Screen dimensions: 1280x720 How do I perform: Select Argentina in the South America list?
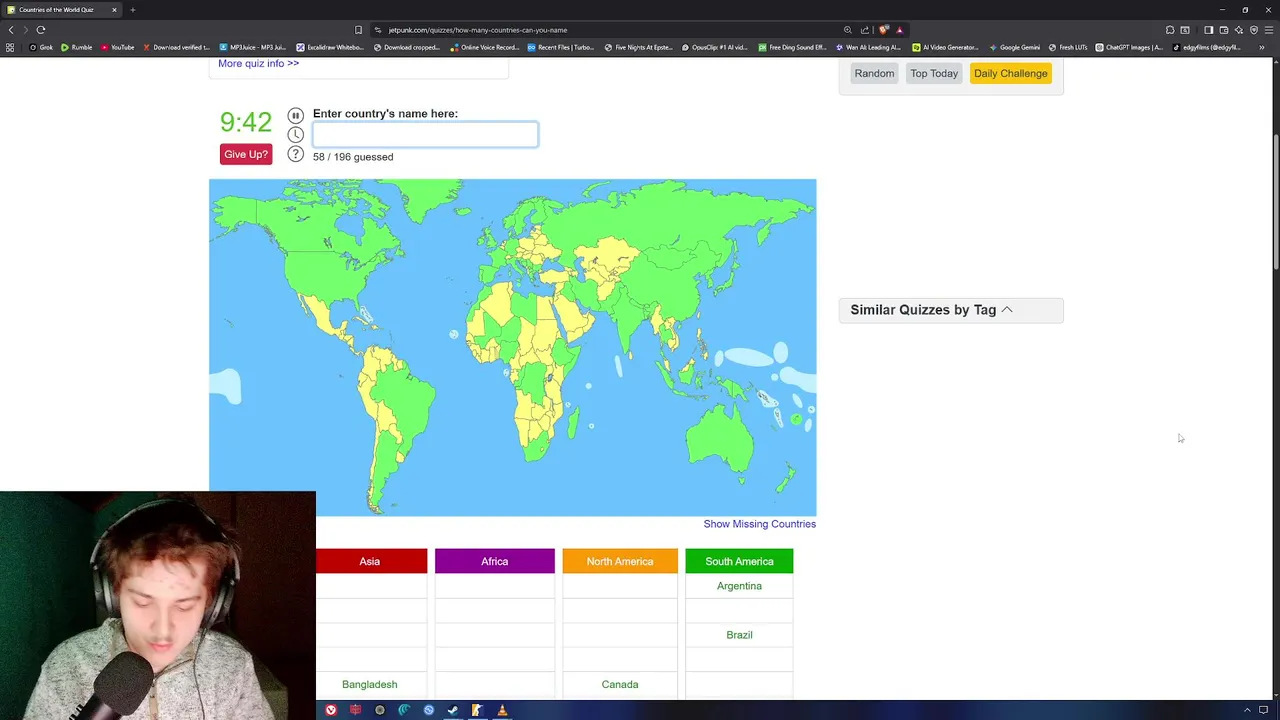(x=739, y=586)
